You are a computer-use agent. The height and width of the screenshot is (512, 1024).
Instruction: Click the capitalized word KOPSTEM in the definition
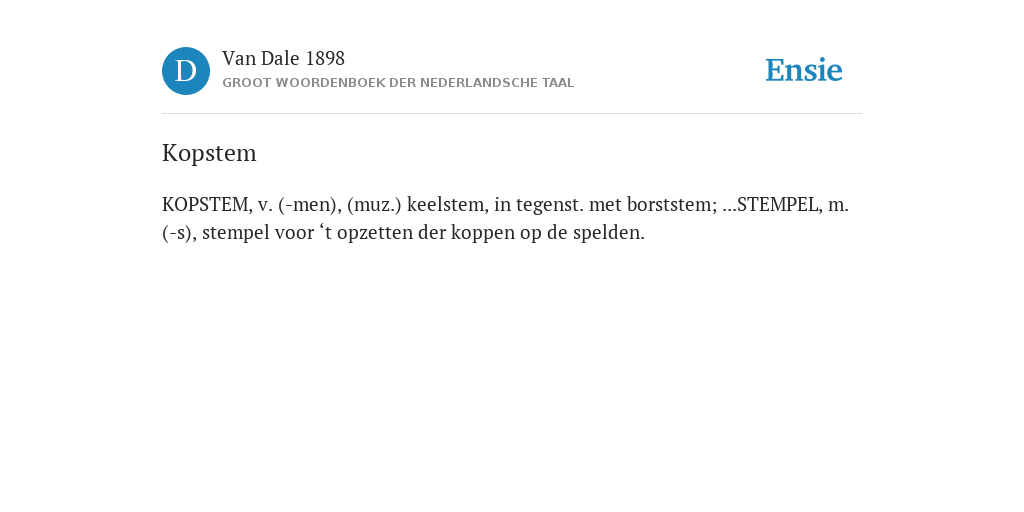(x=206, y=204)
